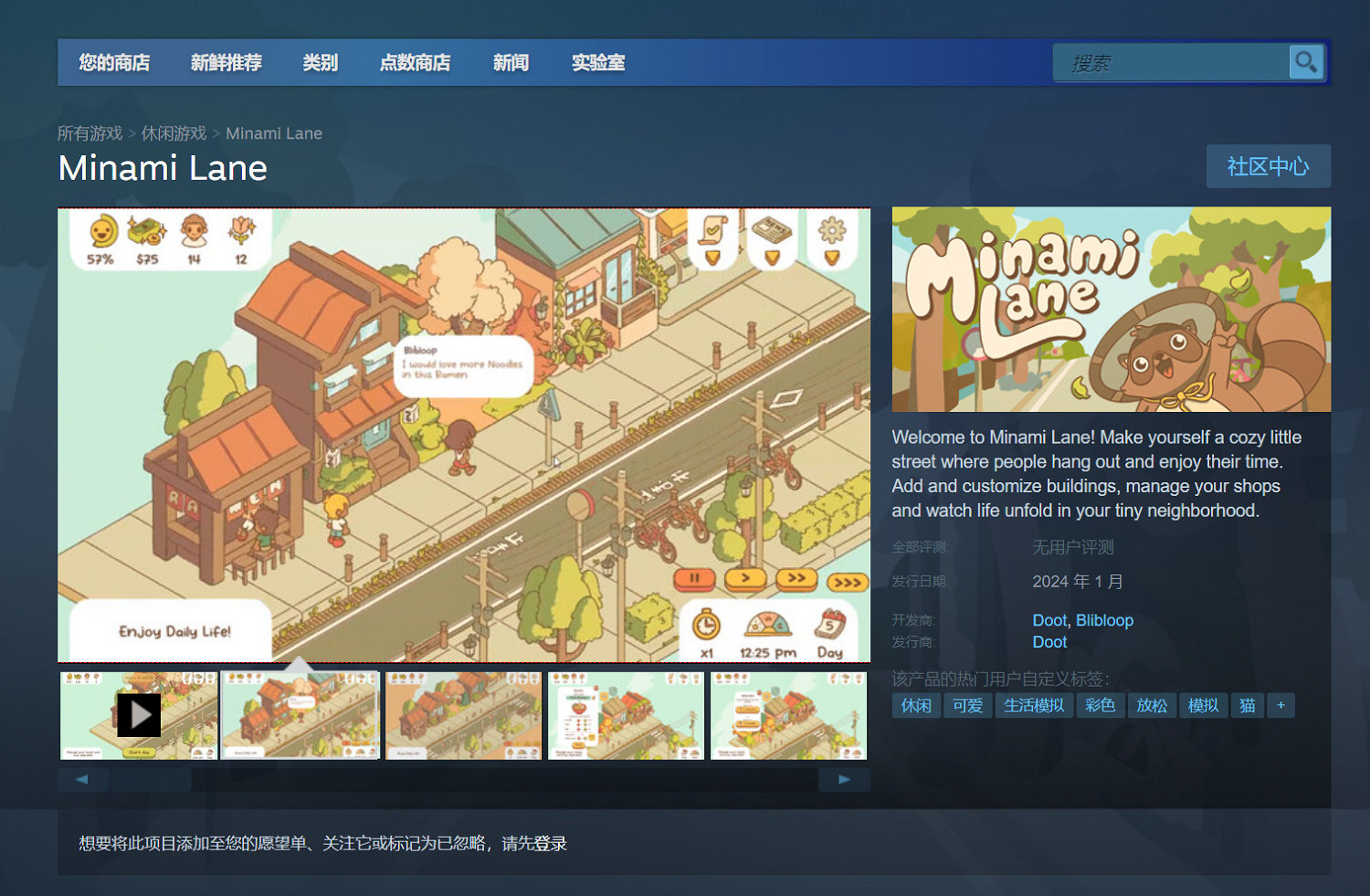The image size is (1370, 896).
Task: Select the triple-arrow fastest speed button
Action: pyautogui.click(x=845, y=581)
